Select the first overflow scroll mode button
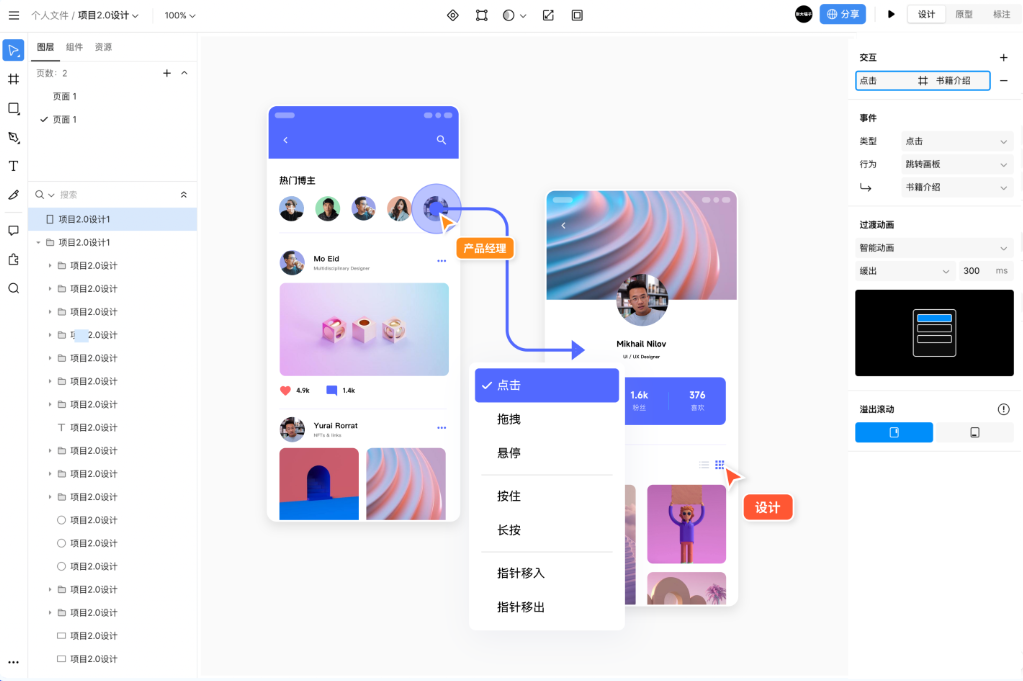 tap(894, 432)
